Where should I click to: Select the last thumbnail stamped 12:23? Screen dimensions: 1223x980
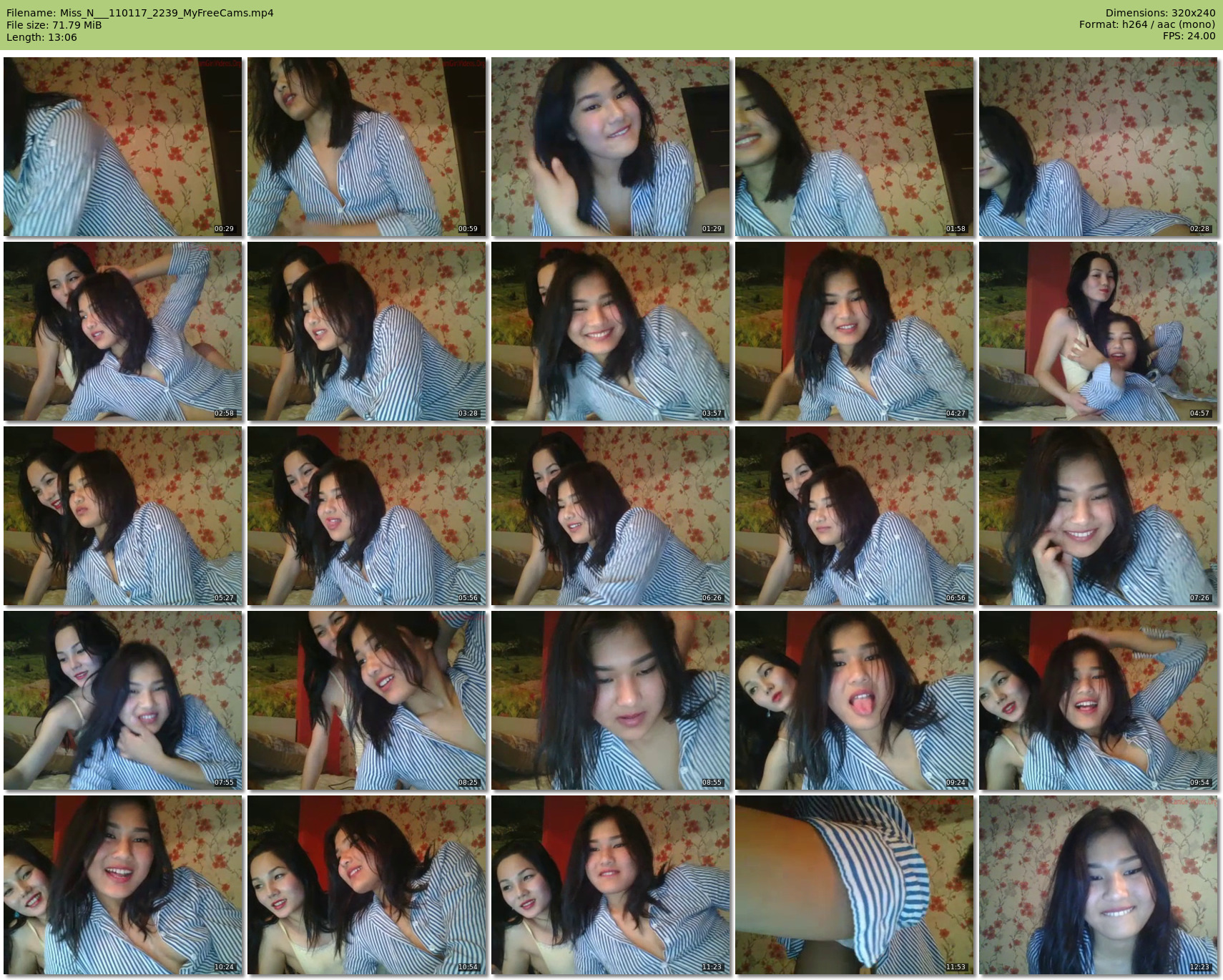tap(1099, 885)
